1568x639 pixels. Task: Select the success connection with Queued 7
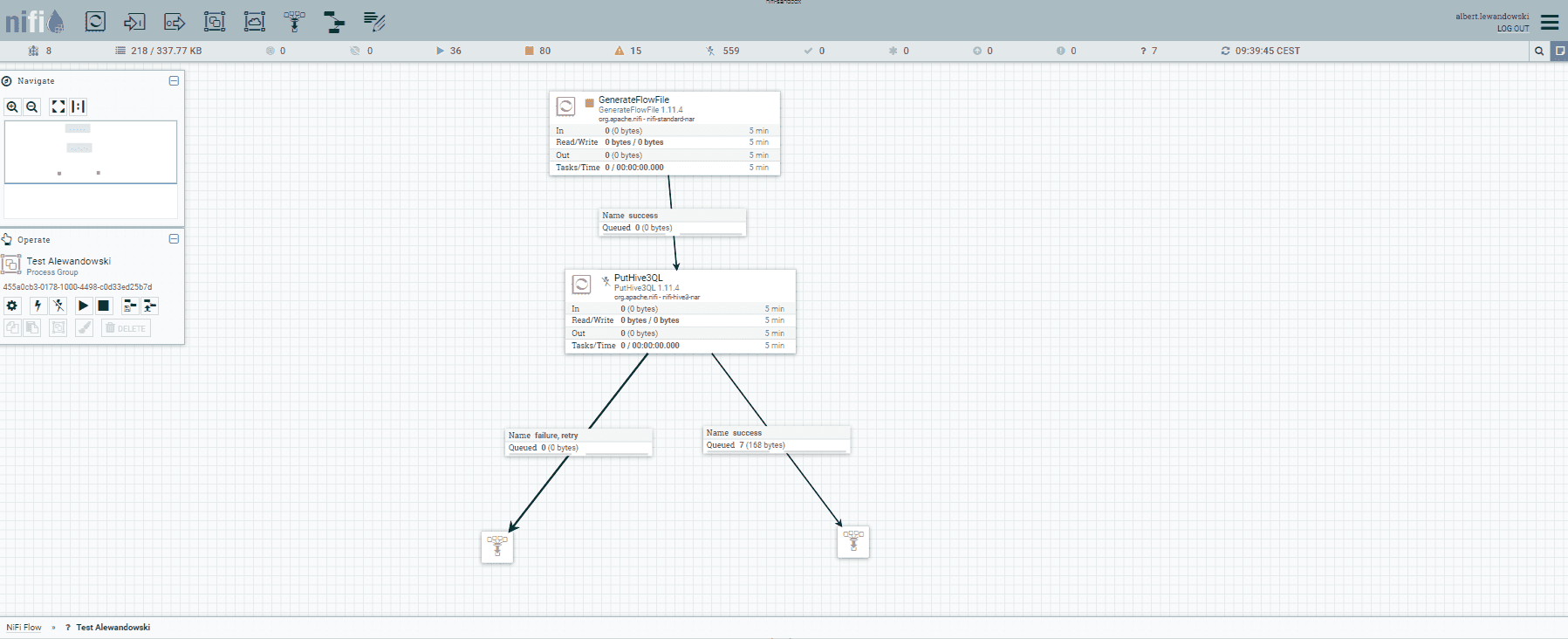click(777, 439)
